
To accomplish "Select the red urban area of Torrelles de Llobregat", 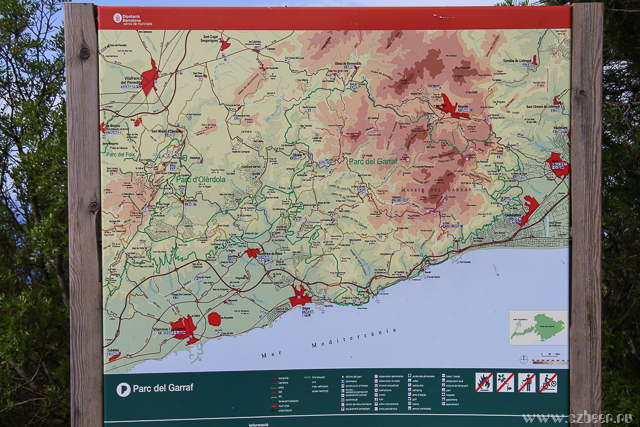I will (x=534, y=61).
